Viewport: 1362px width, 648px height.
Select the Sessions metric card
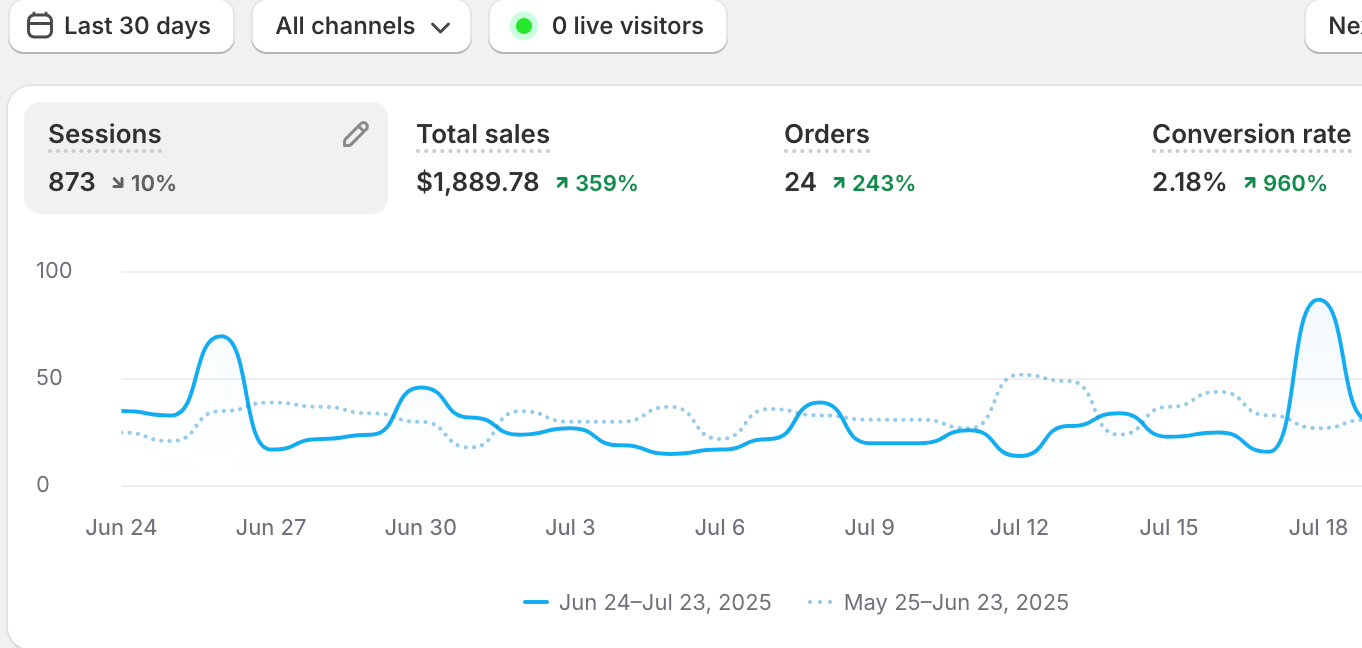tap(205, 158)
